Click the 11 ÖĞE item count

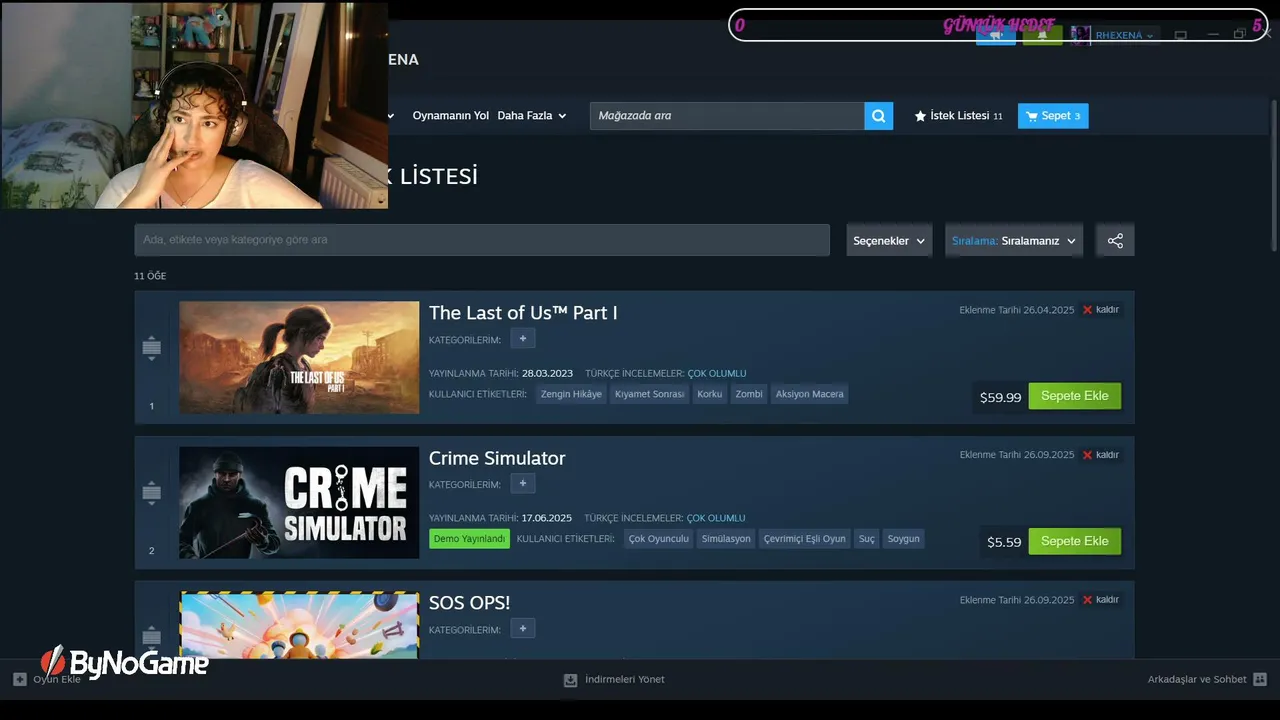coord(150,276)
